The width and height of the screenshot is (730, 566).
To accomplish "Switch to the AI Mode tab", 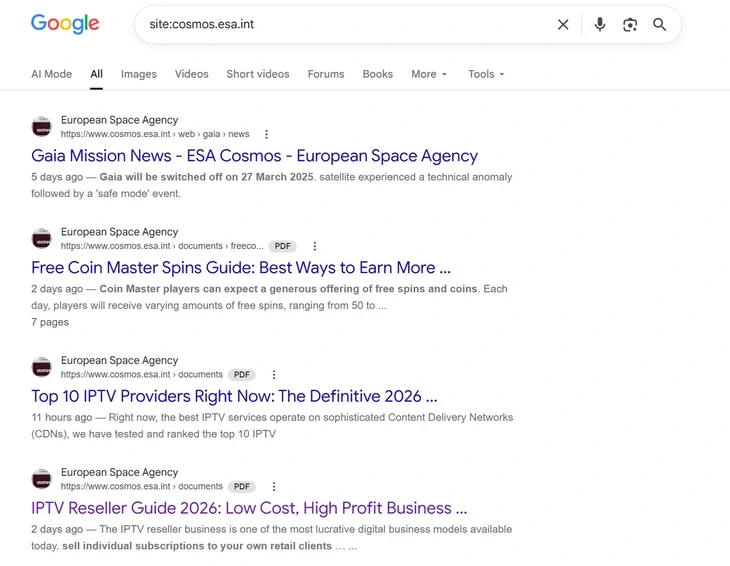I will coord(52,74).
